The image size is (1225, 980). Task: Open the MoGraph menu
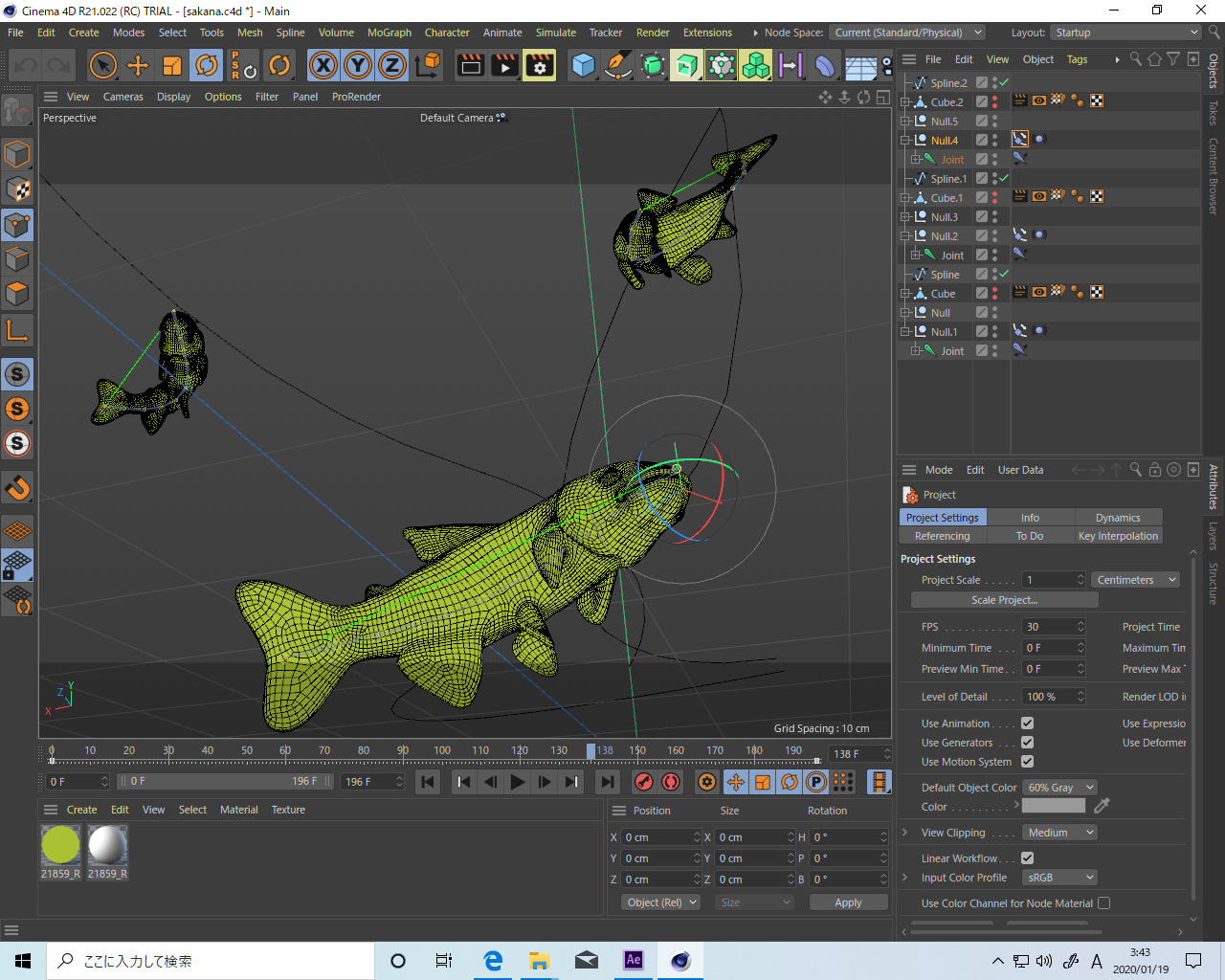(x=389, y=33)
